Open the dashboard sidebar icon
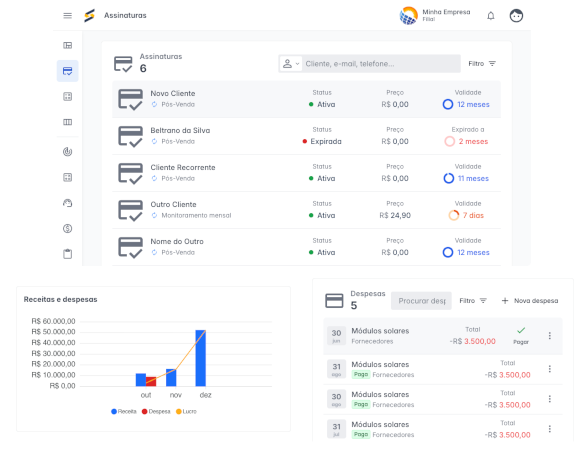584x451 pixels. coord(67,45)
